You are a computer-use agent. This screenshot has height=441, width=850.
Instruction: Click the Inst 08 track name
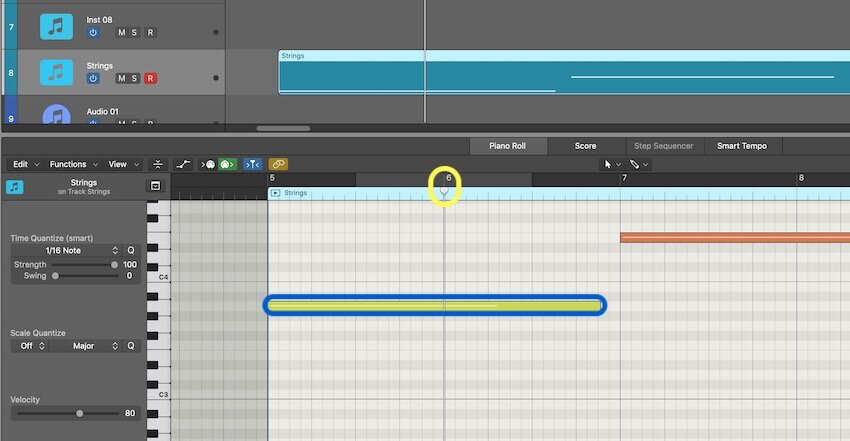[x=99, y=20]
